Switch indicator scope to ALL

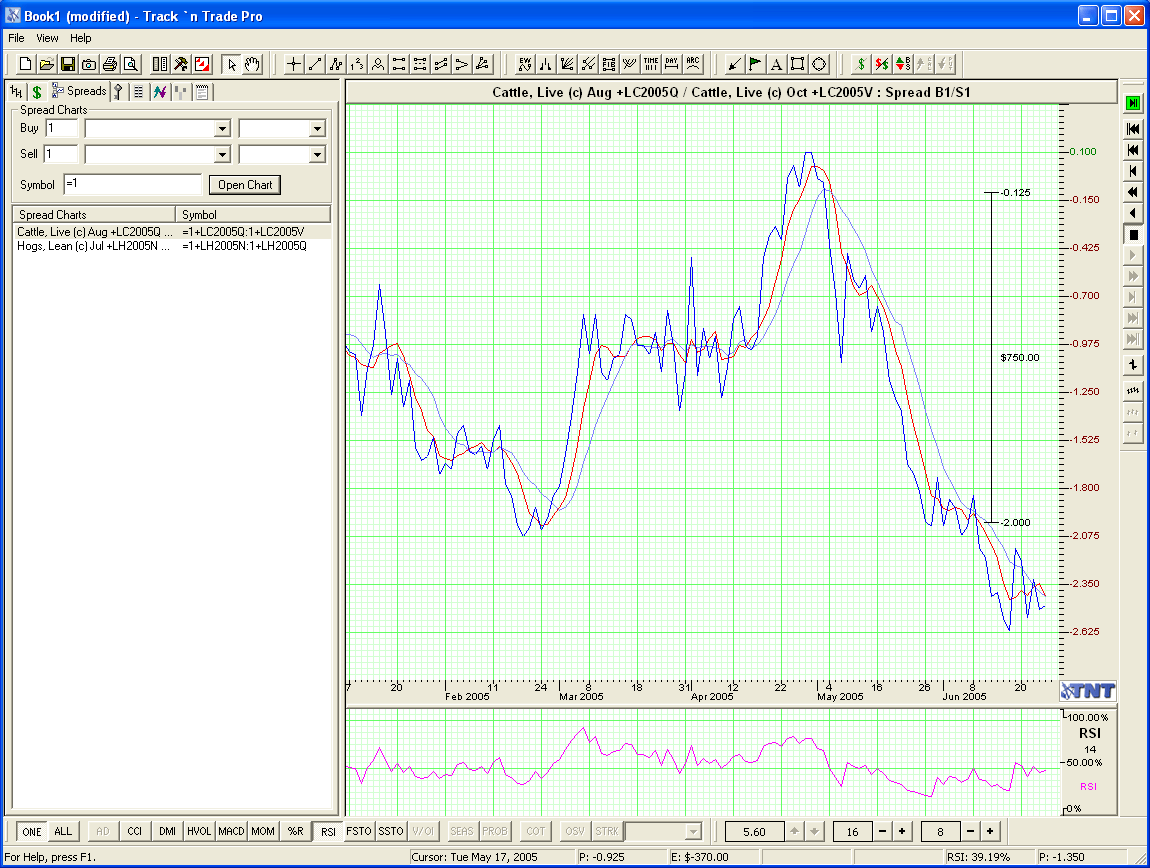63,831
